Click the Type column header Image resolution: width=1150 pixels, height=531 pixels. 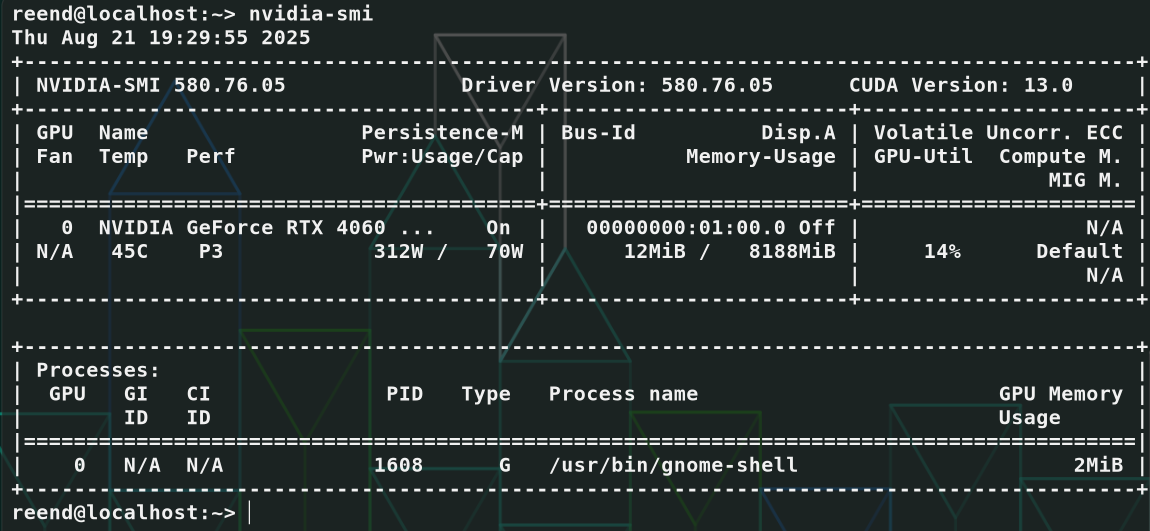tap(486, 394)
